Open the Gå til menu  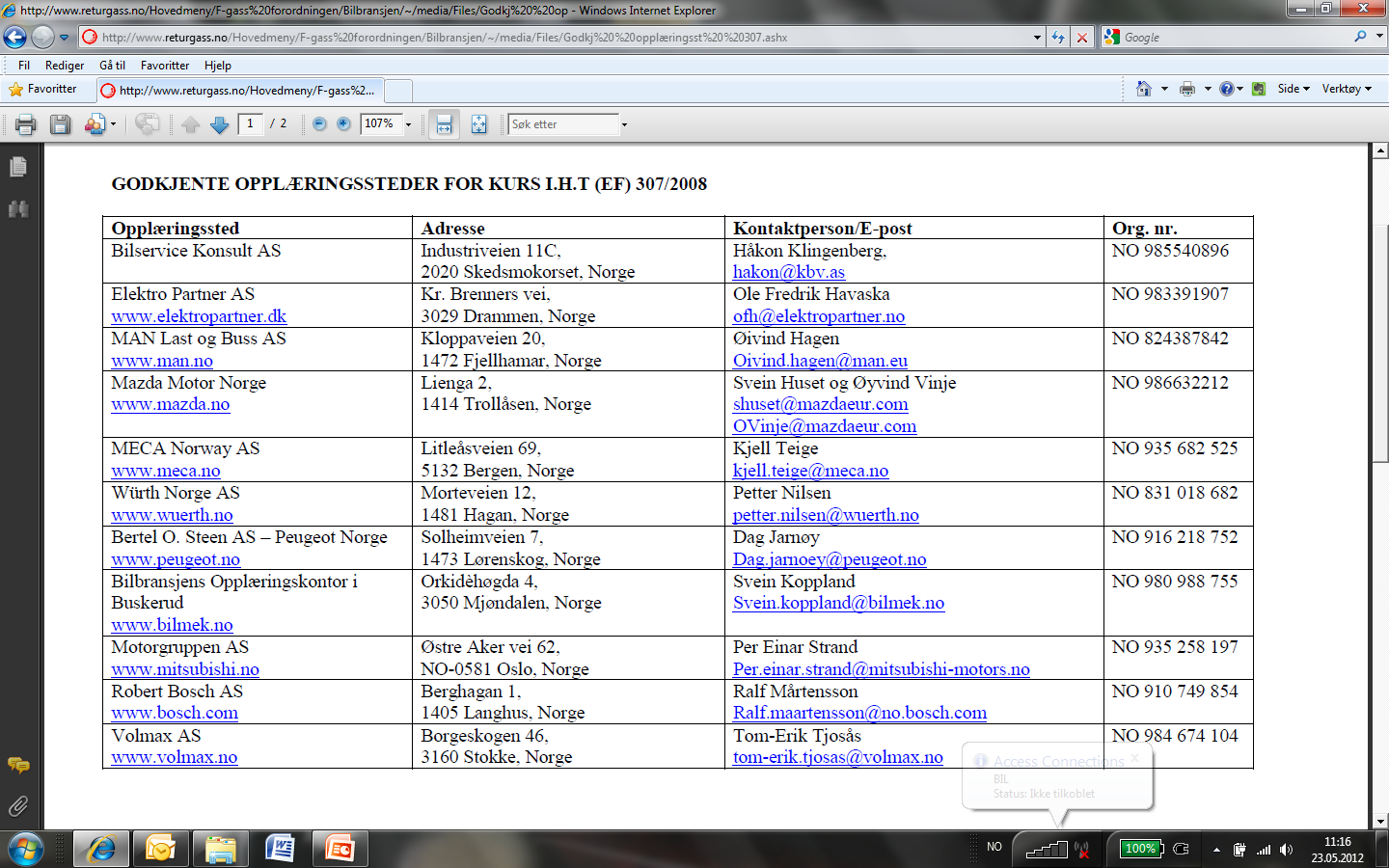point(113,66)
